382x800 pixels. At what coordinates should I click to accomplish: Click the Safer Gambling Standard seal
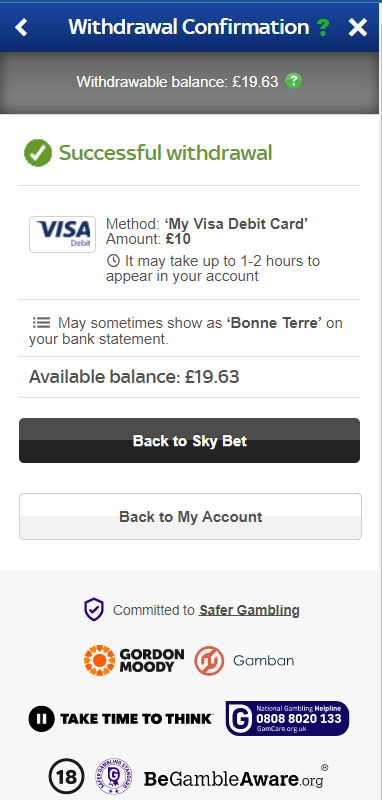point(114,777)
